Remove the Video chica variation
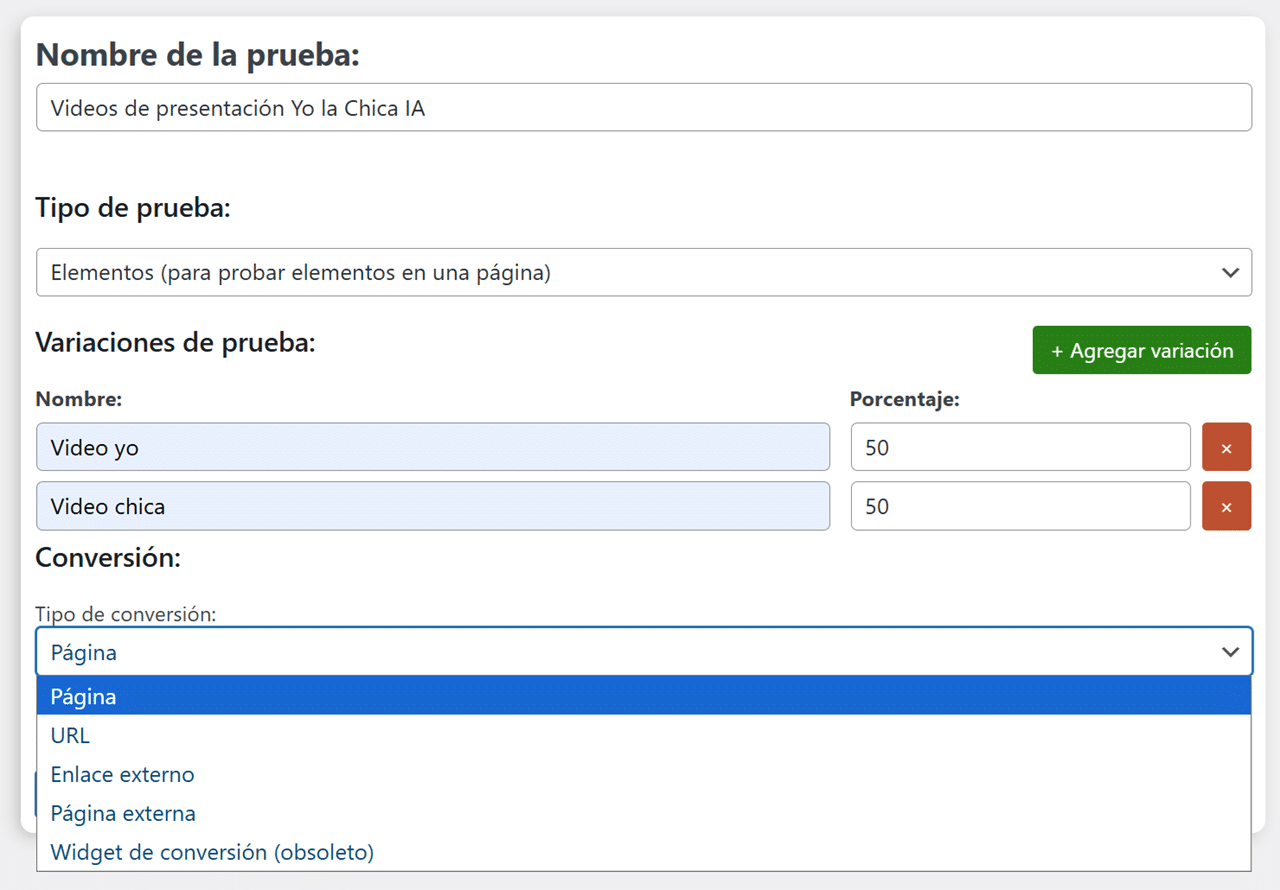 click(1226, 506)
